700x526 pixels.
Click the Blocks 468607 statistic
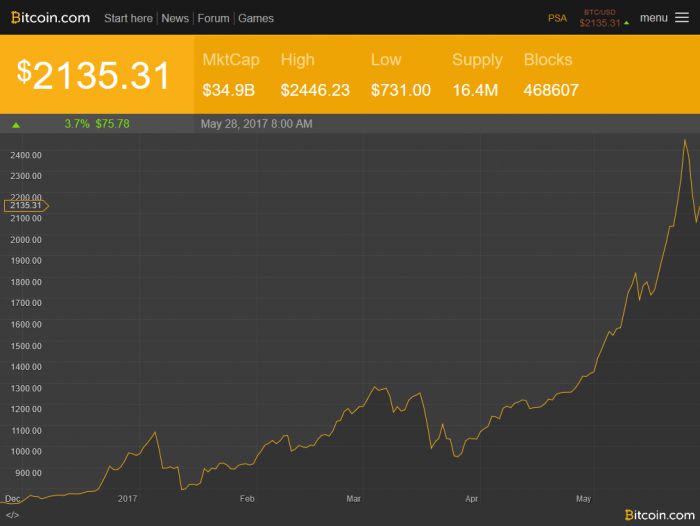[550, 75]
